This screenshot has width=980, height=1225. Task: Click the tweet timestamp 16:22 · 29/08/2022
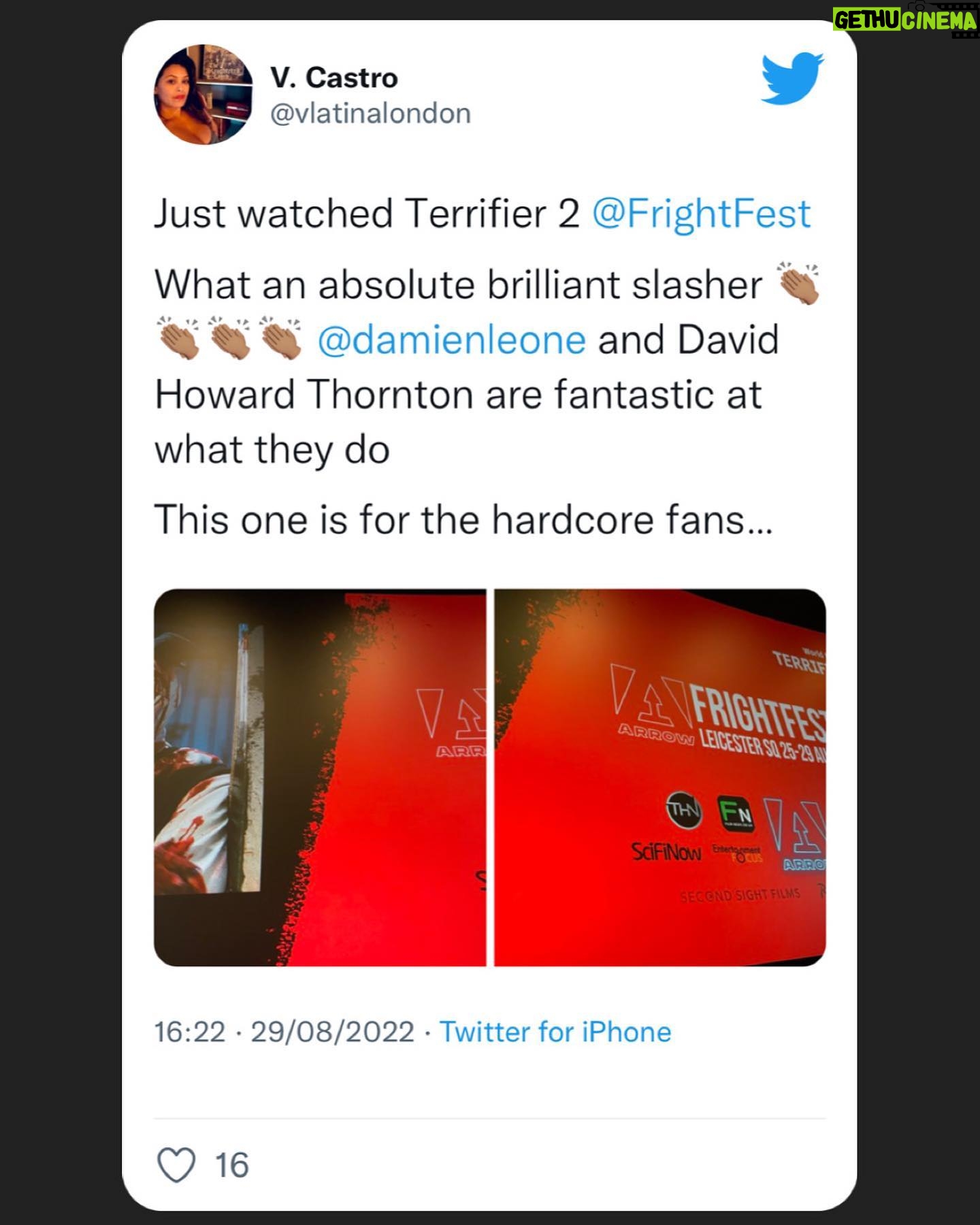284,1032
